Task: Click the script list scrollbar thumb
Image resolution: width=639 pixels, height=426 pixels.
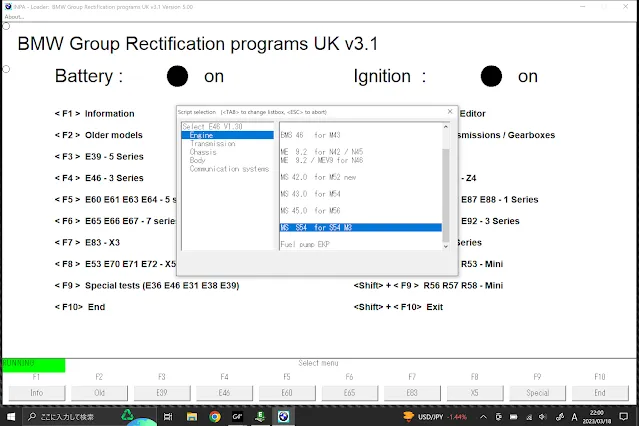Action: (446, 196)
